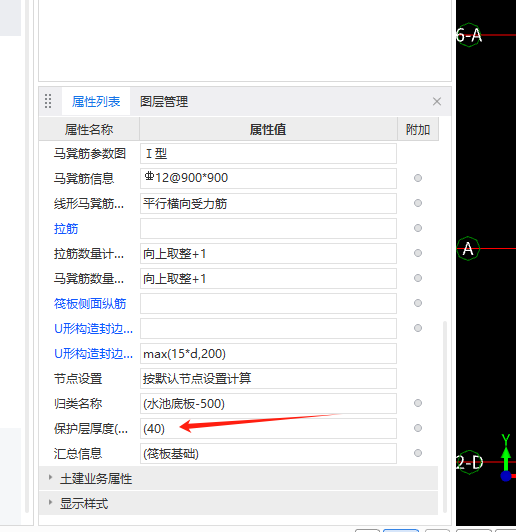Click the 保护层厚度 value field (40)

pyautogui.click(x=268, y=429)
